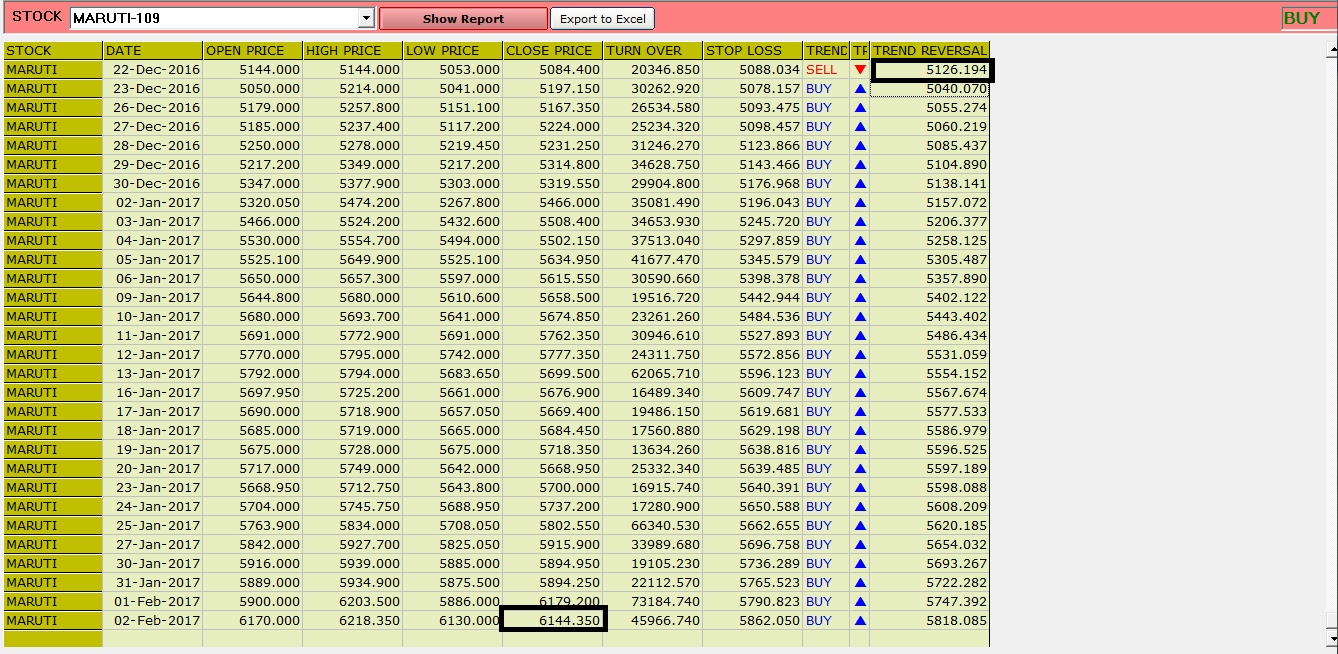Click date cell 25-Jan-2017

(x=153, y=526)
